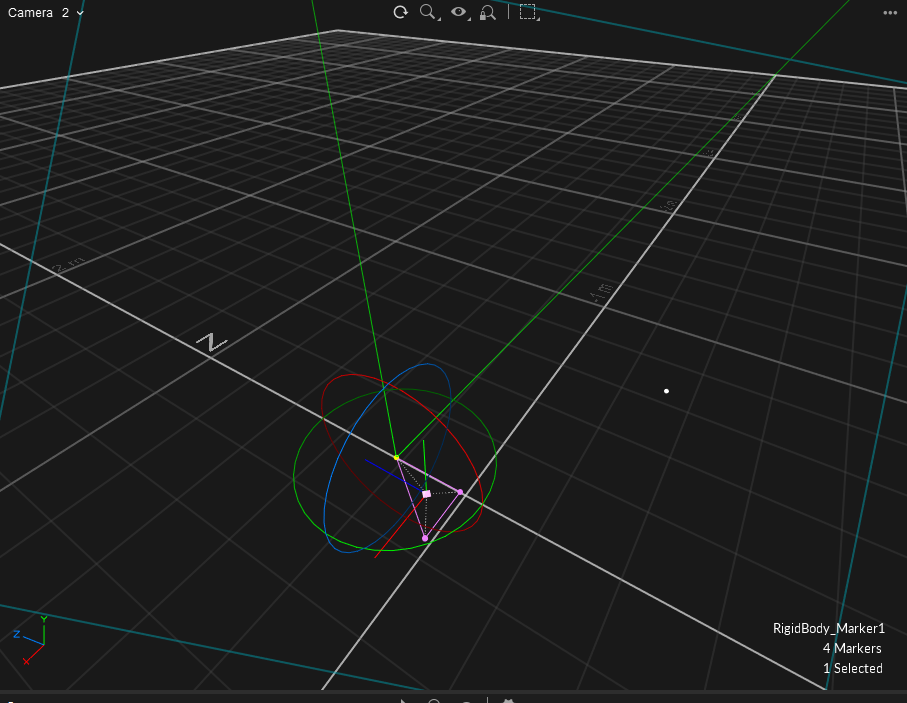The width and height of the screenshot is (907, 703).
Task: Click the RigidBody_Marker1 label
Action: [x=829, y=629]
